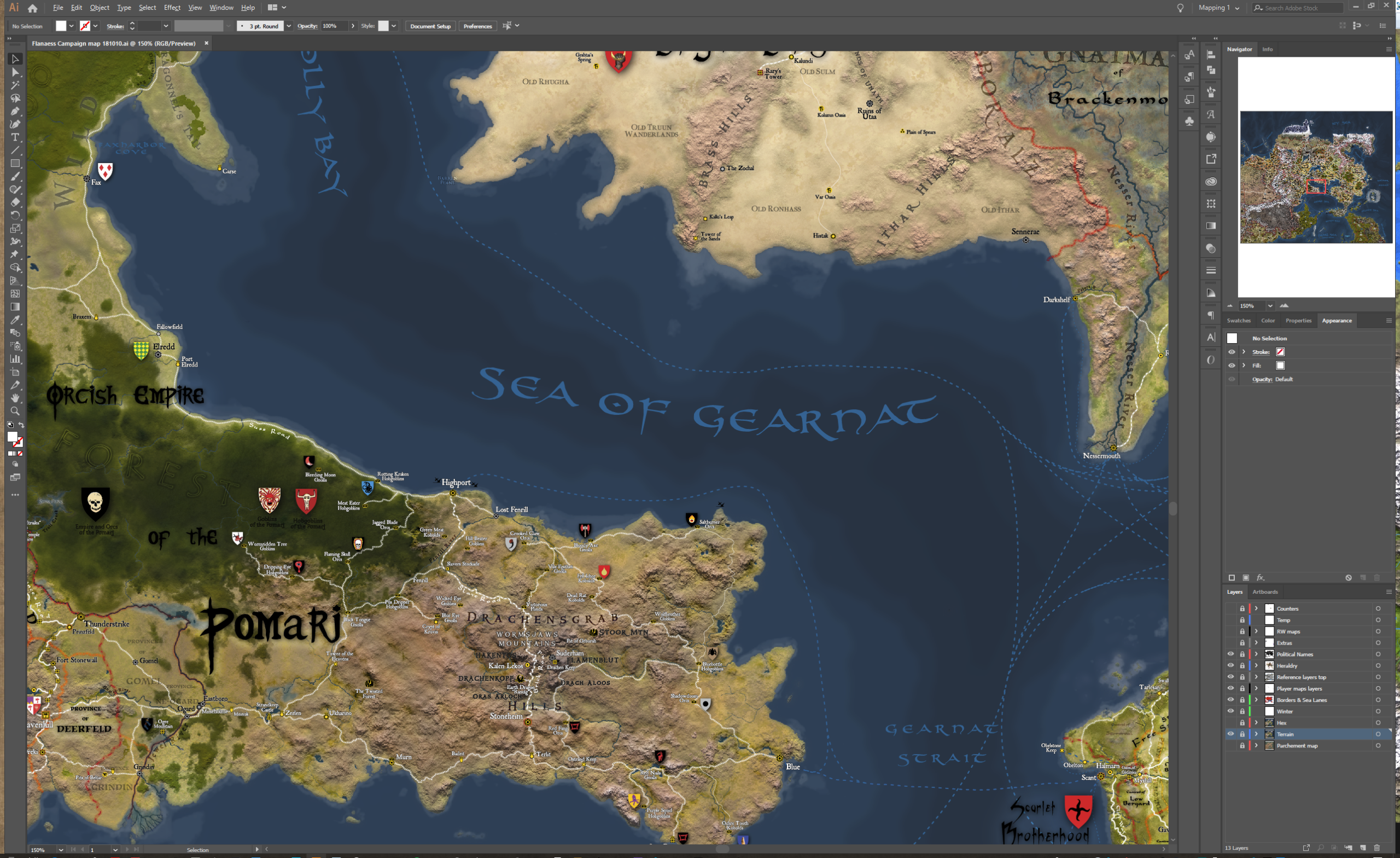Viewport: 1400px width, 858px height.
Task: Select the Gradient tool
Action: tap(15, 307)
